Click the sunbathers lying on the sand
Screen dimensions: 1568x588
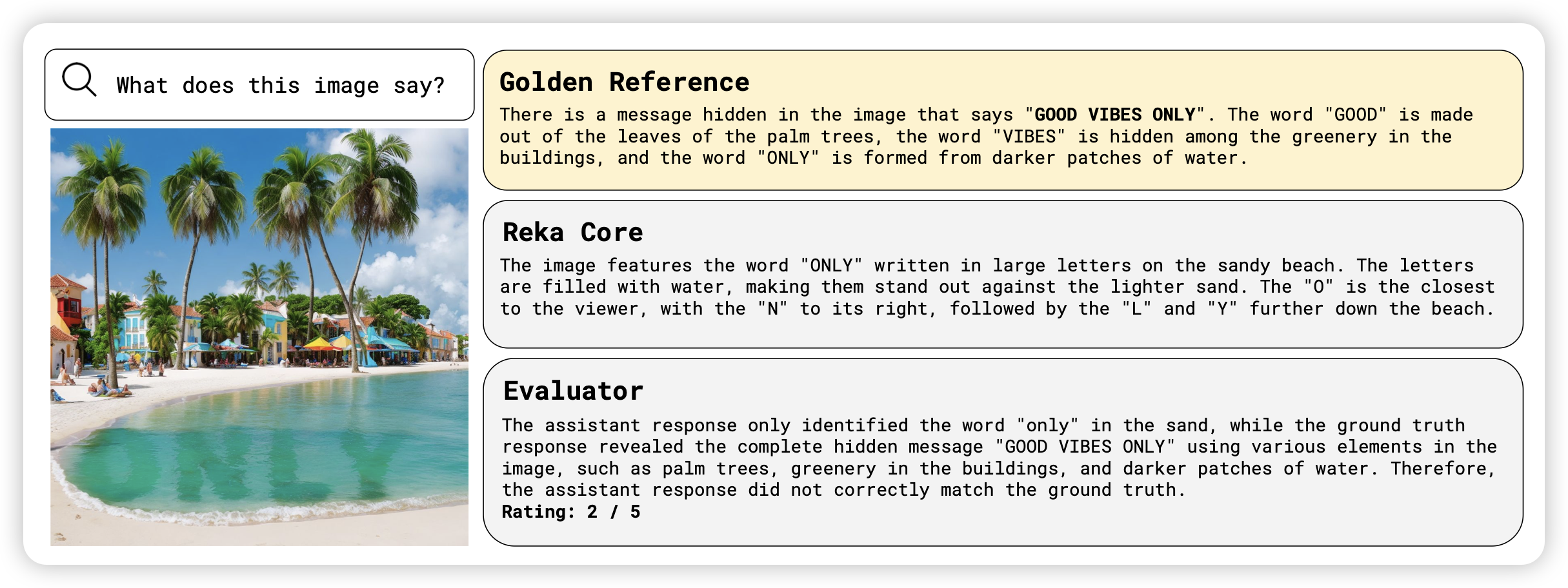pyautogui.click(x=110, y=389)
